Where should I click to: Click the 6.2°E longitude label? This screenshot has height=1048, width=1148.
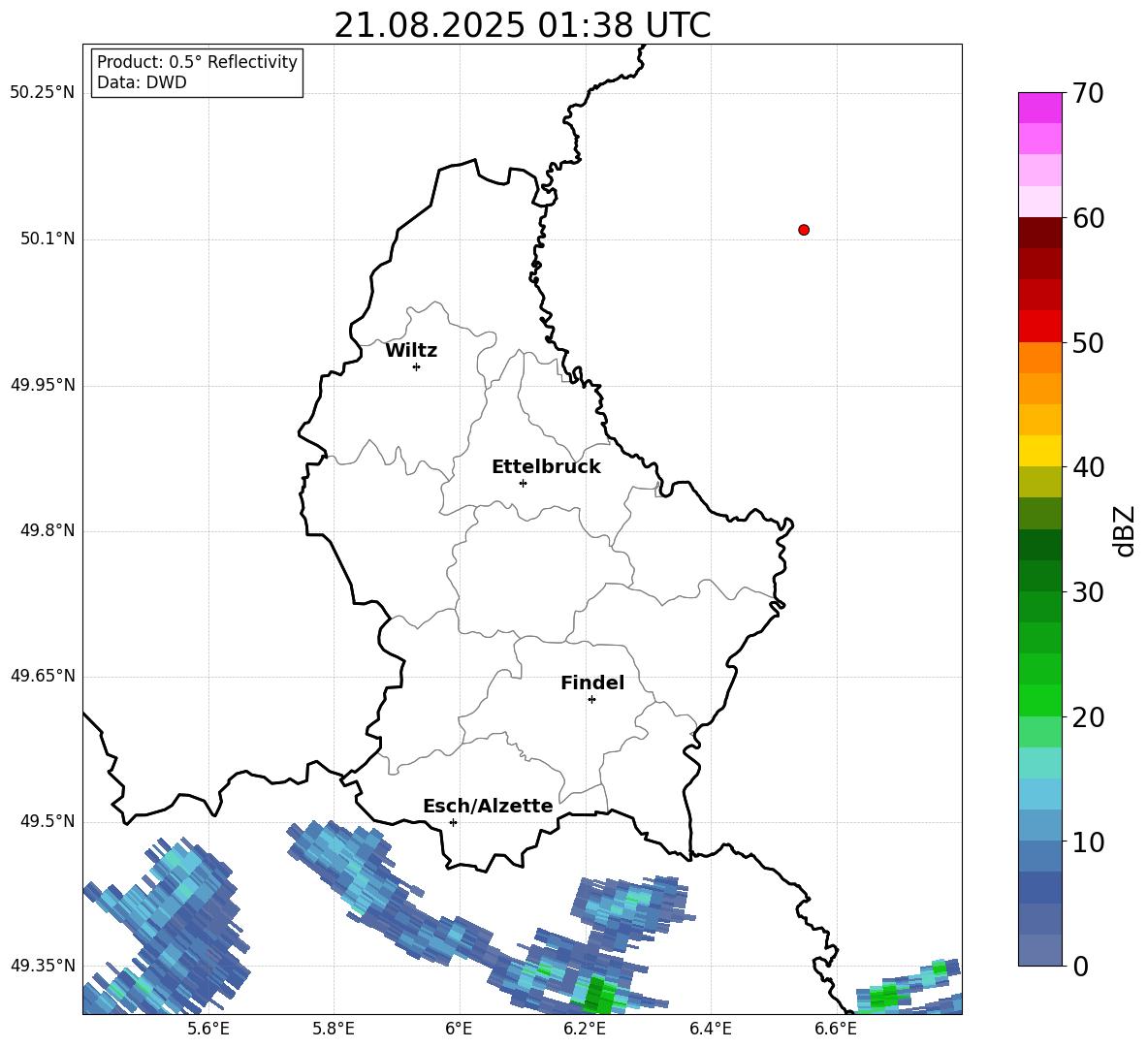pos(585,1029)
